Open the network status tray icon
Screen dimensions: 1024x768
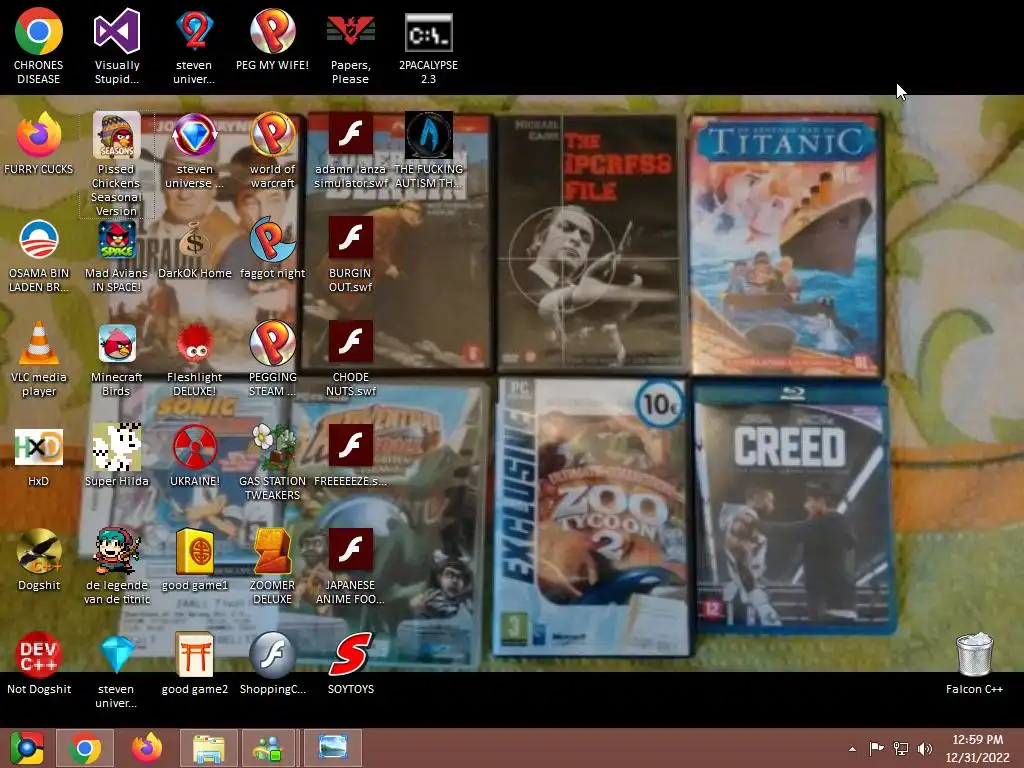click(x=901, y=748)
